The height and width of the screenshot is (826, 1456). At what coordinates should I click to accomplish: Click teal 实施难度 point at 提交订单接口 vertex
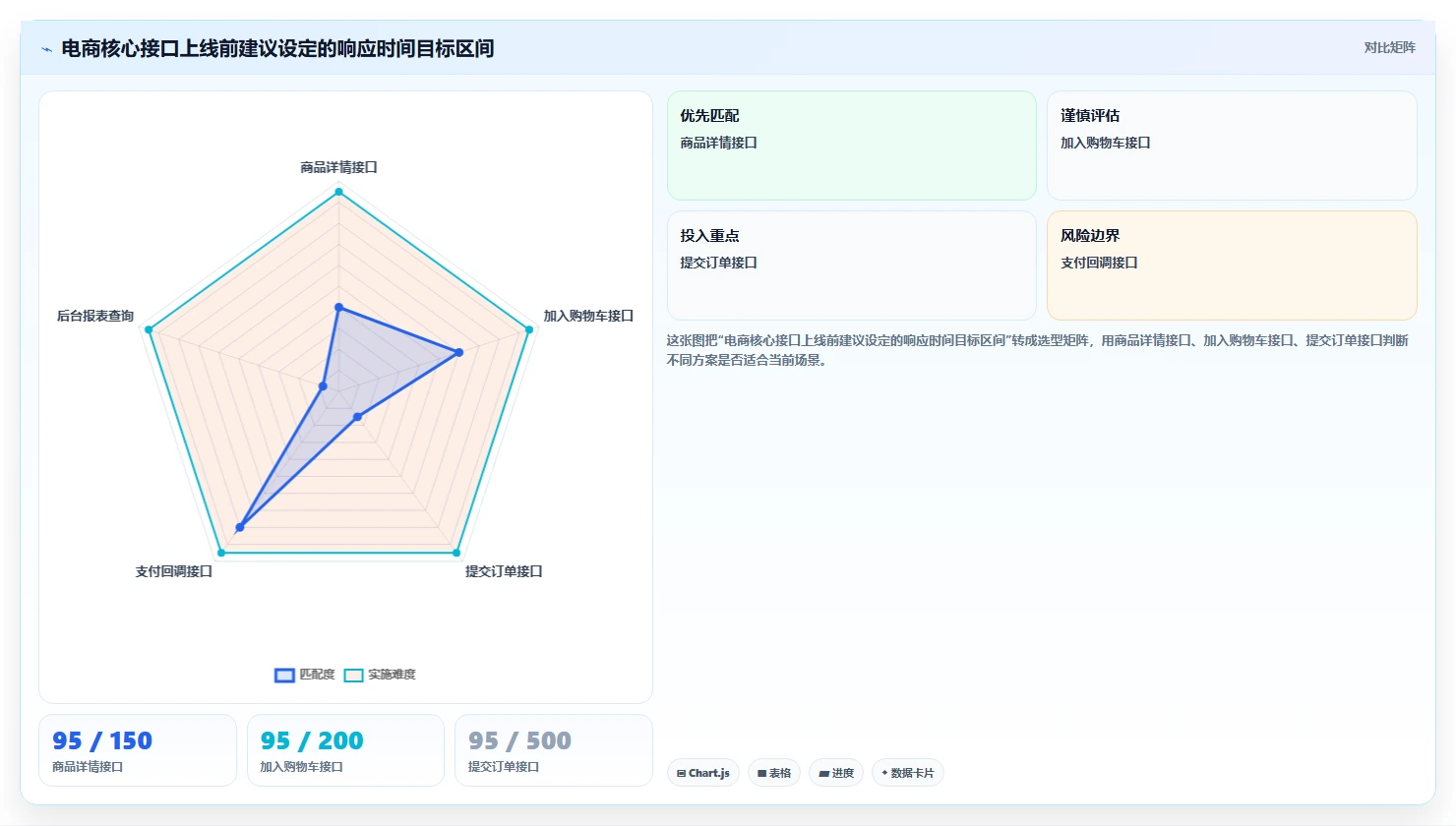[456, 553]
